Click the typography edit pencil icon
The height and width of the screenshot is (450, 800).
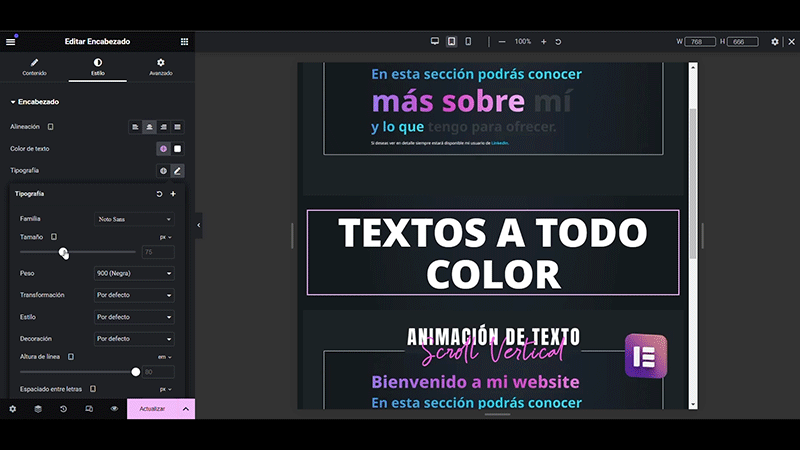coord(177,171)
